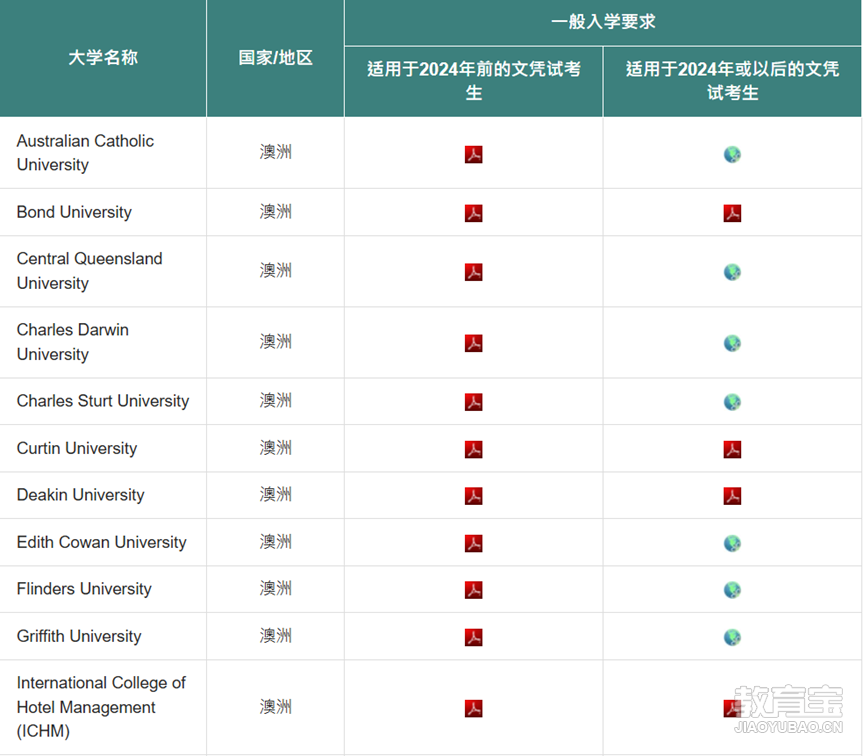Select Curtin University name

[77, 448]
